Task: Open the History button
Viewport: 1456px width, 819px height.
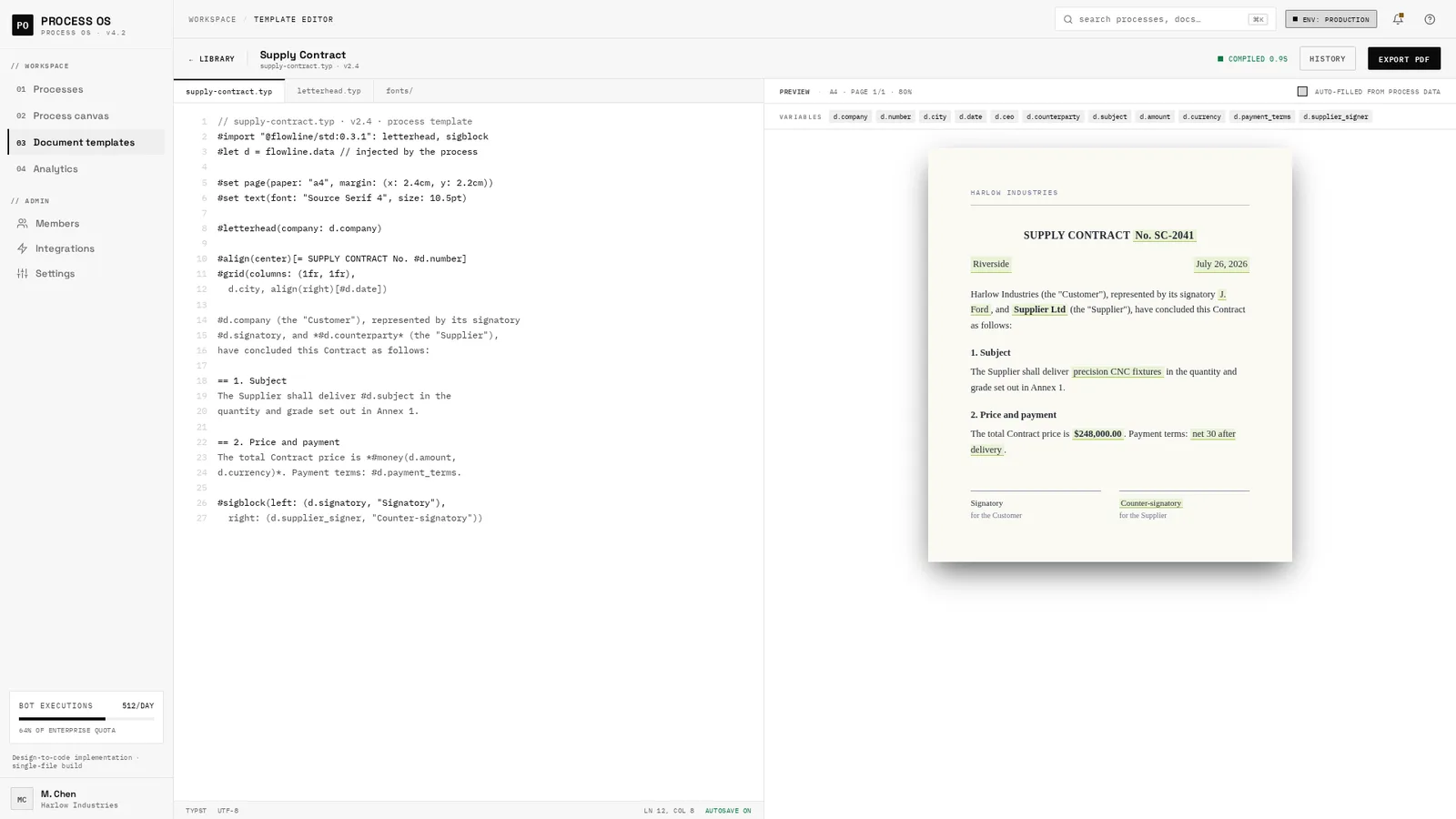Action: [x=1327, y=59]
